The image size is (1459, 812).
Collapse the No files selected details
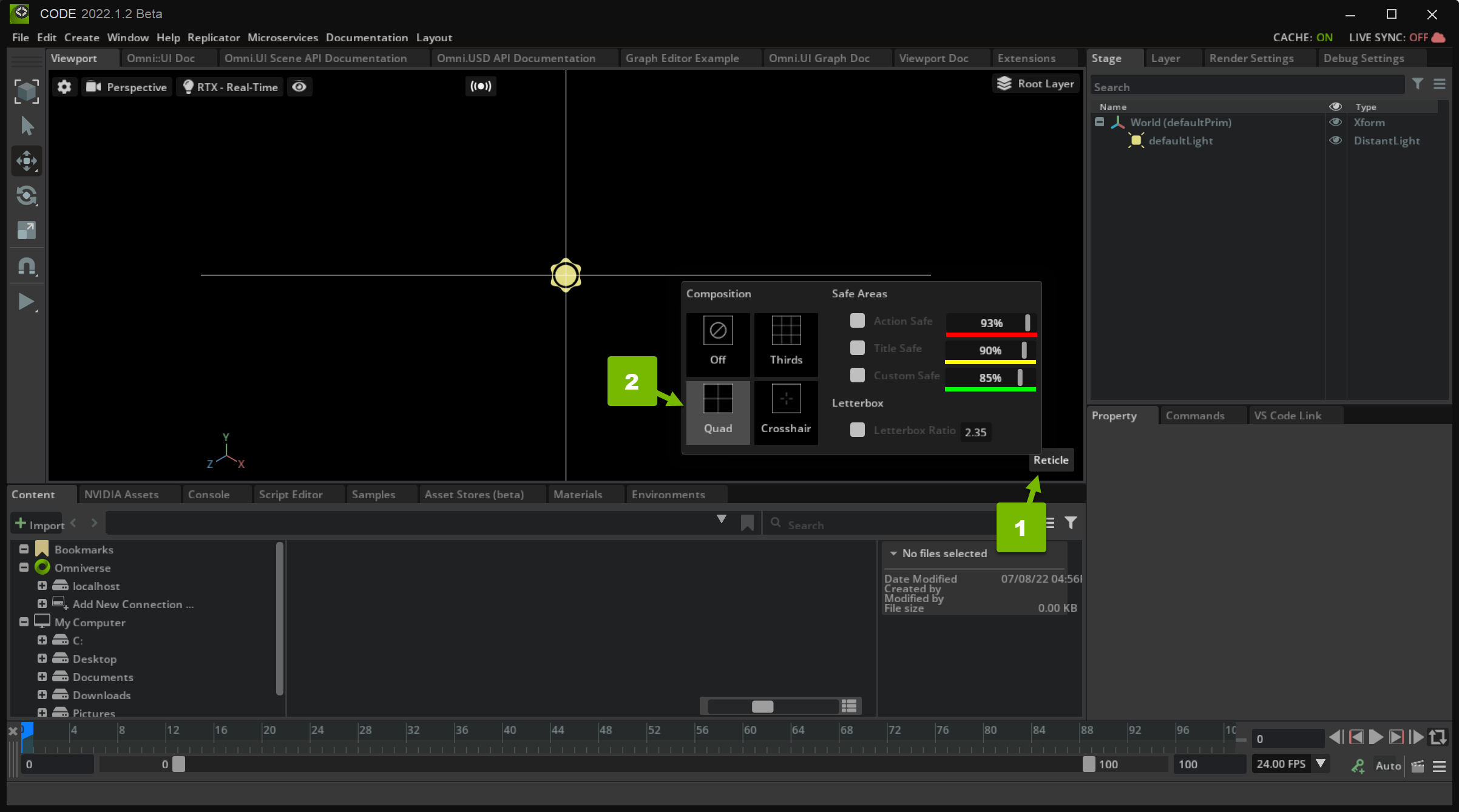(893, 553)
